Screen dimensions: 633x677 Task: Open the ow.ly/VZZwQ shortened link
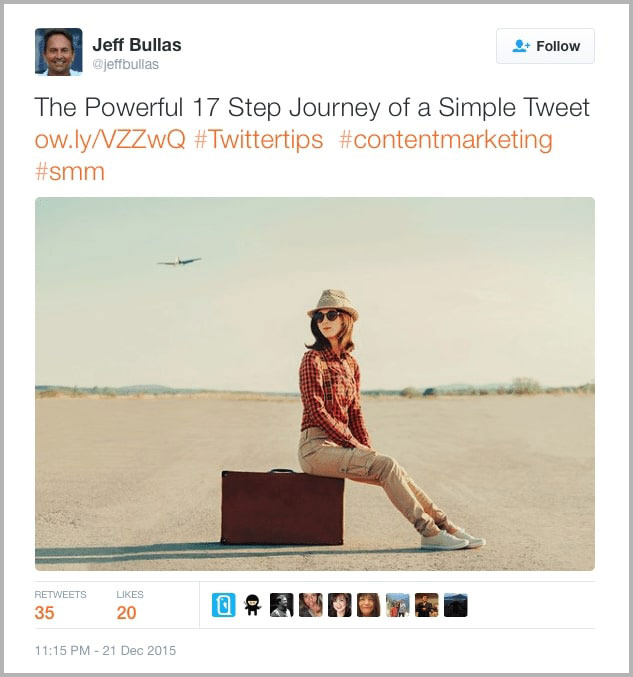pos(110,139)
